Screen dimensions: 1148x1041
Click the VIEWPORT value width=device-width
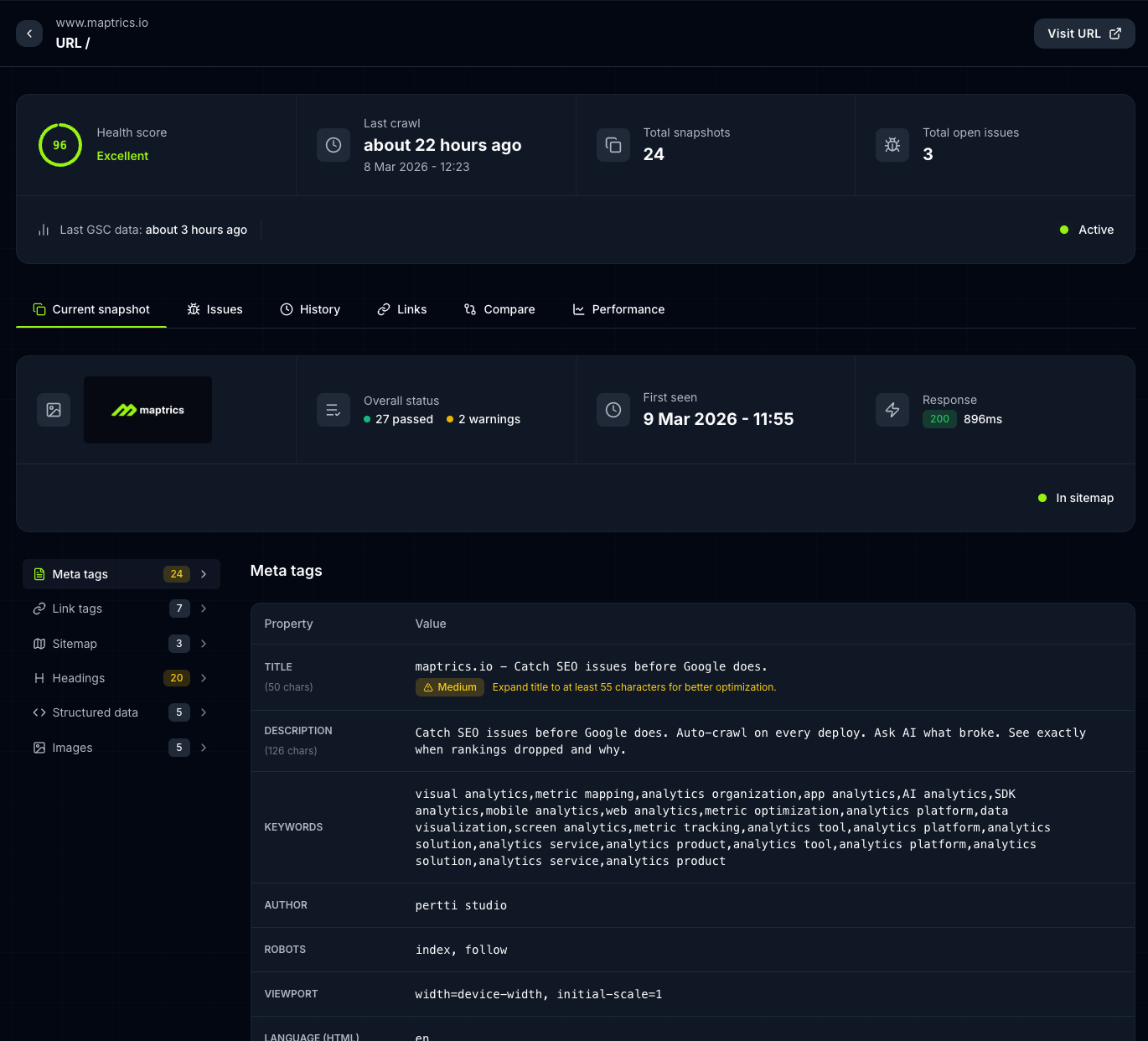pyautogui.click(x=539, y=994)
